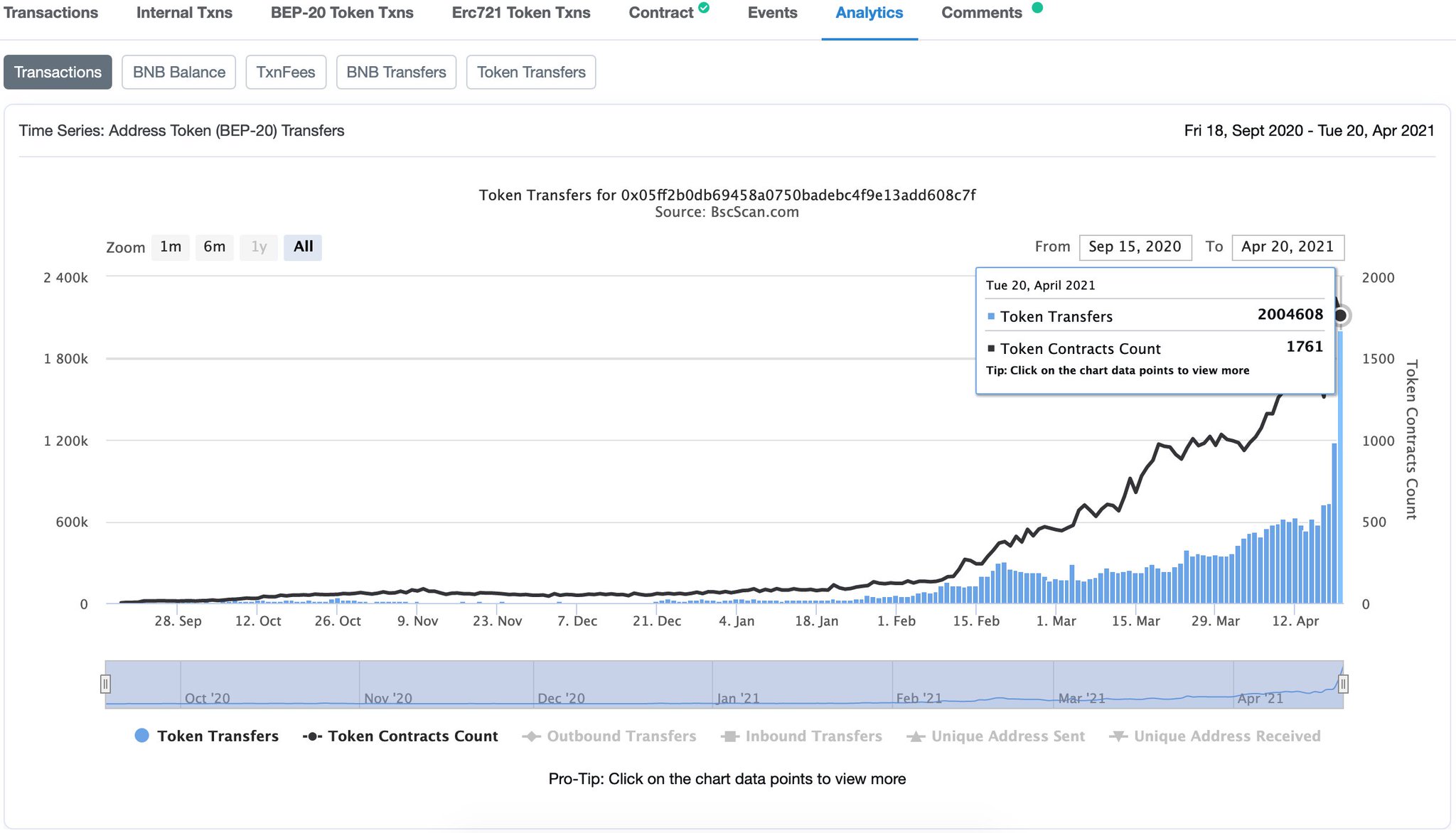The image size is (1456, 833).
Task: Click right navigator range handle
Action: click(x=1343, y=684)
